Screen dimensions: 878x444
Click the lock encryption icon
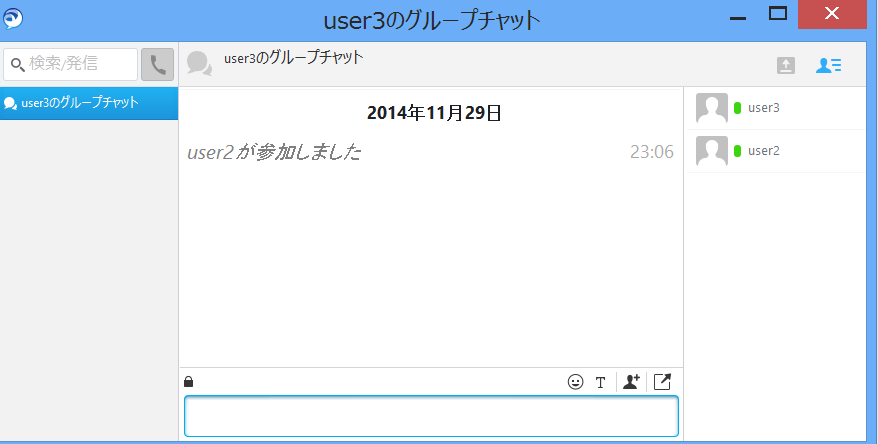tap(189, 381)
